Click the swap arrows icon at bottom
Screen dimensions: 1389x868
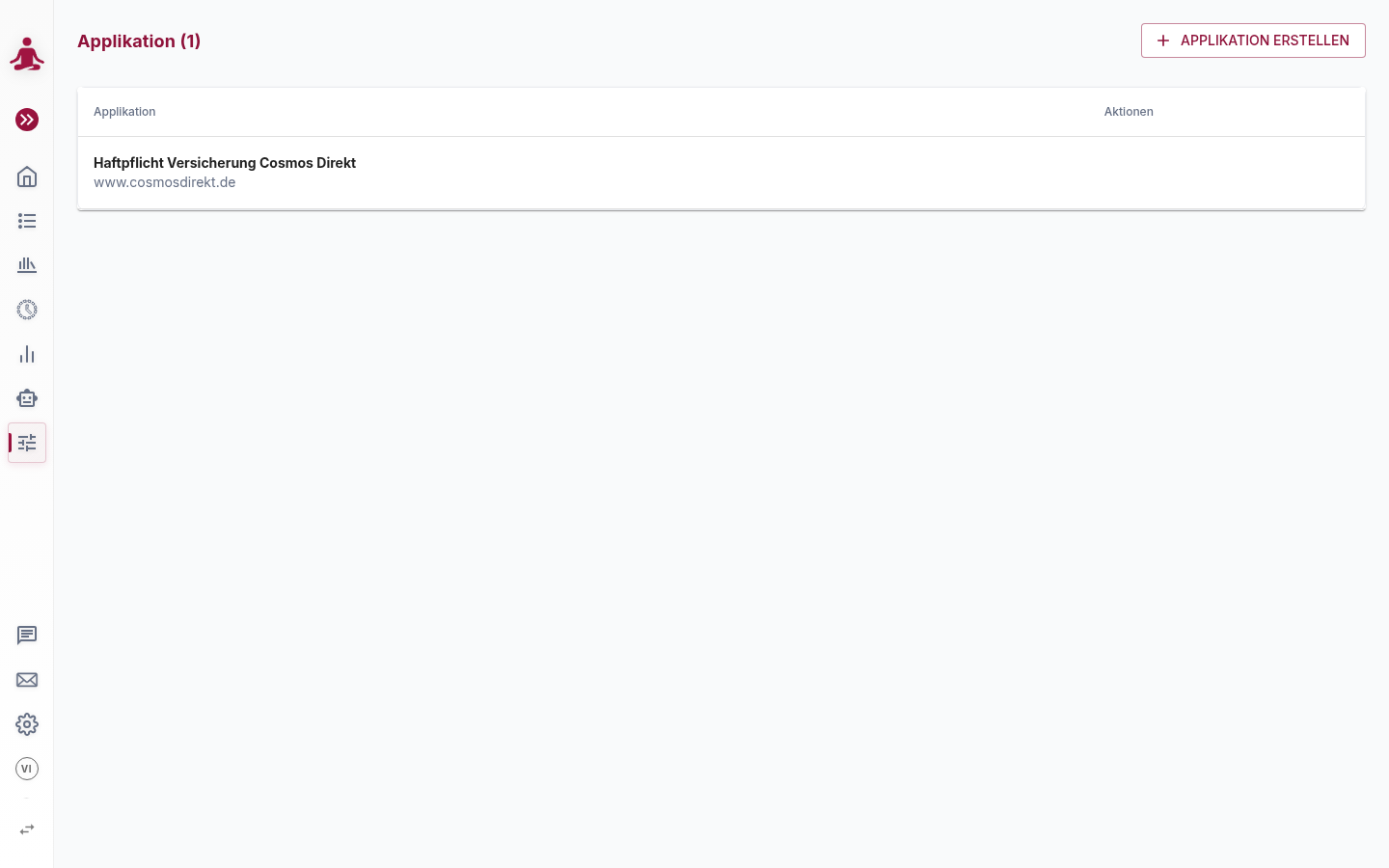point(27,829)
